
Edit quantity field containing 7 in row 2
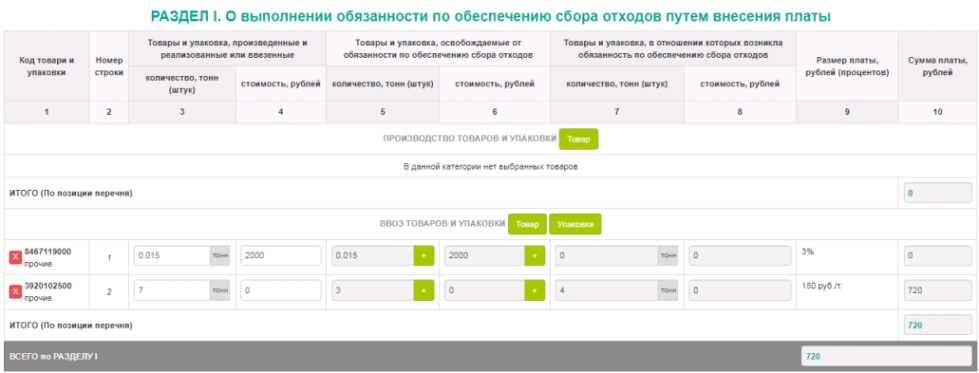[172, 290]
